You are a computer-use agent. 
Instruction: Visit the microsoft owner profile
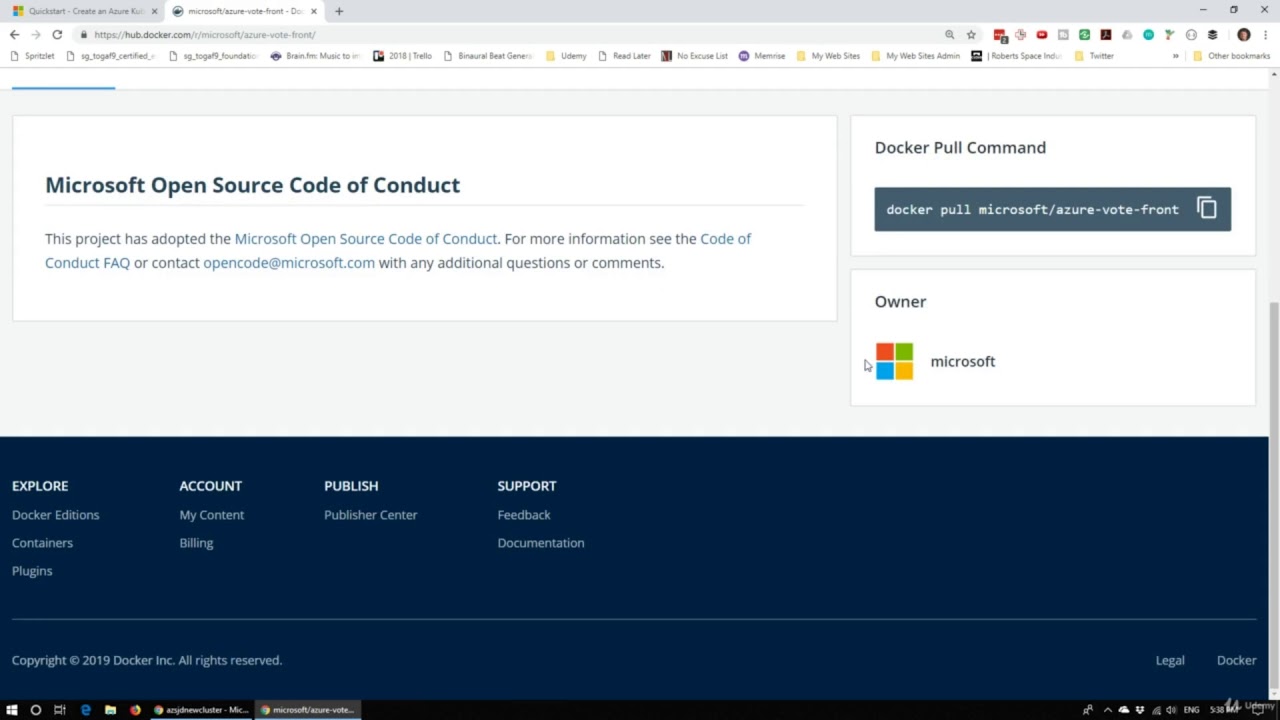(963, 362)
